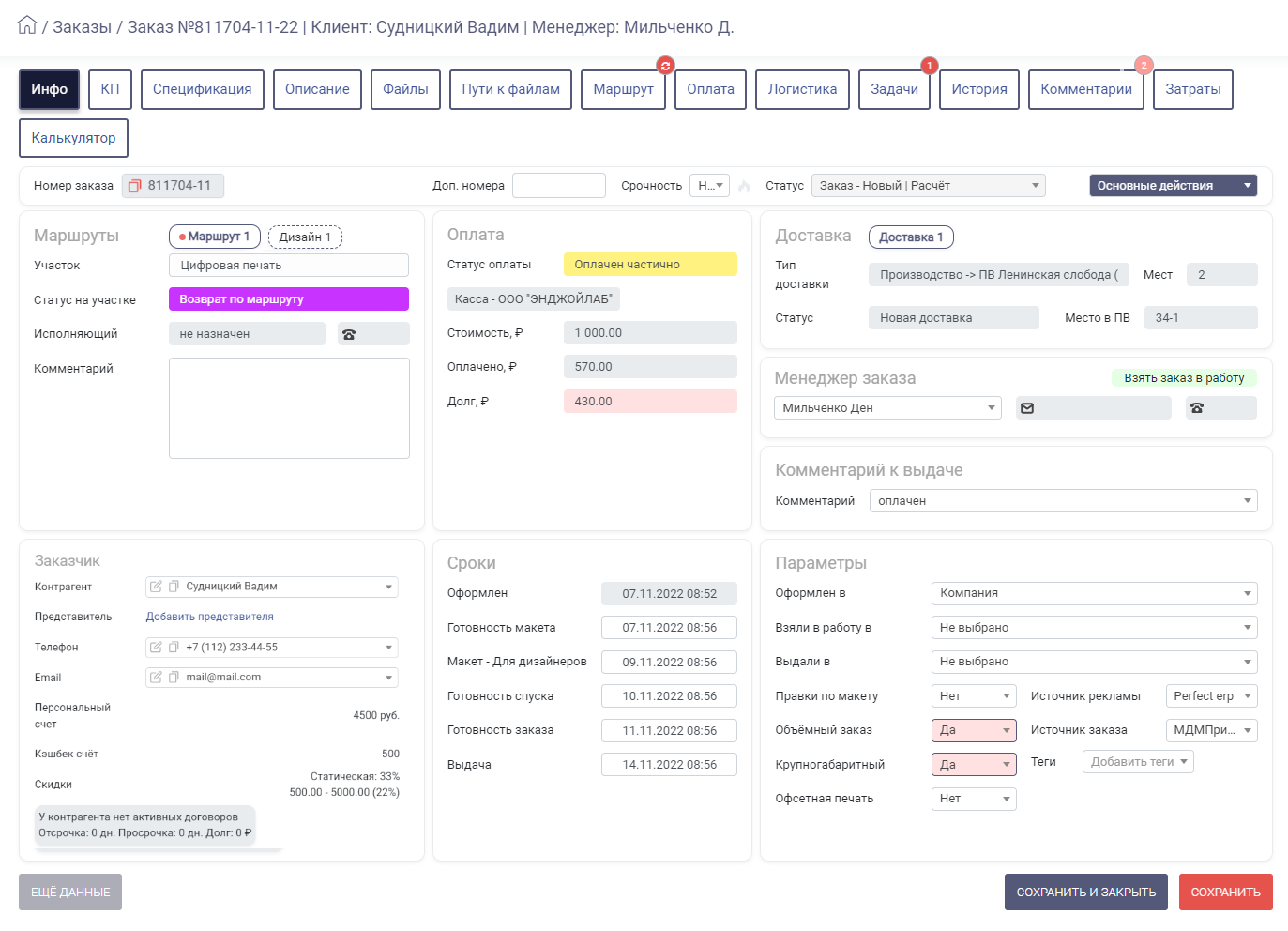Open Крупногабаритный dropdown

(974, 765)
